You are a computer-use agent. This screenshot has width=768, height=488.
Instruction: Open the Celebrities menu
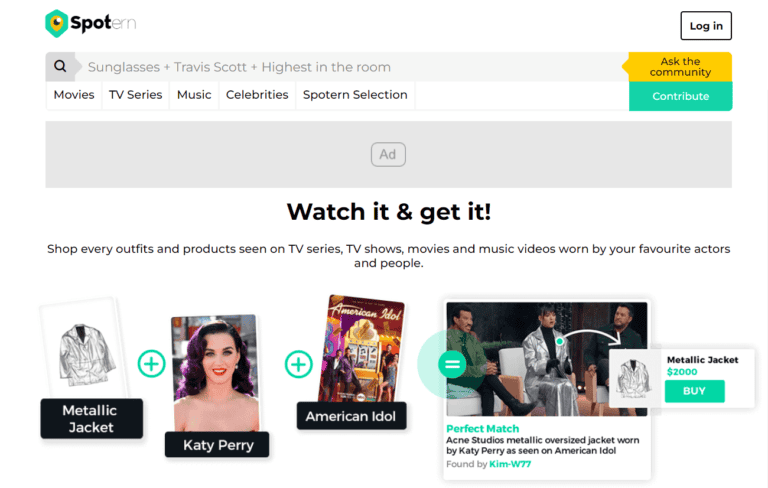(257, 95)
